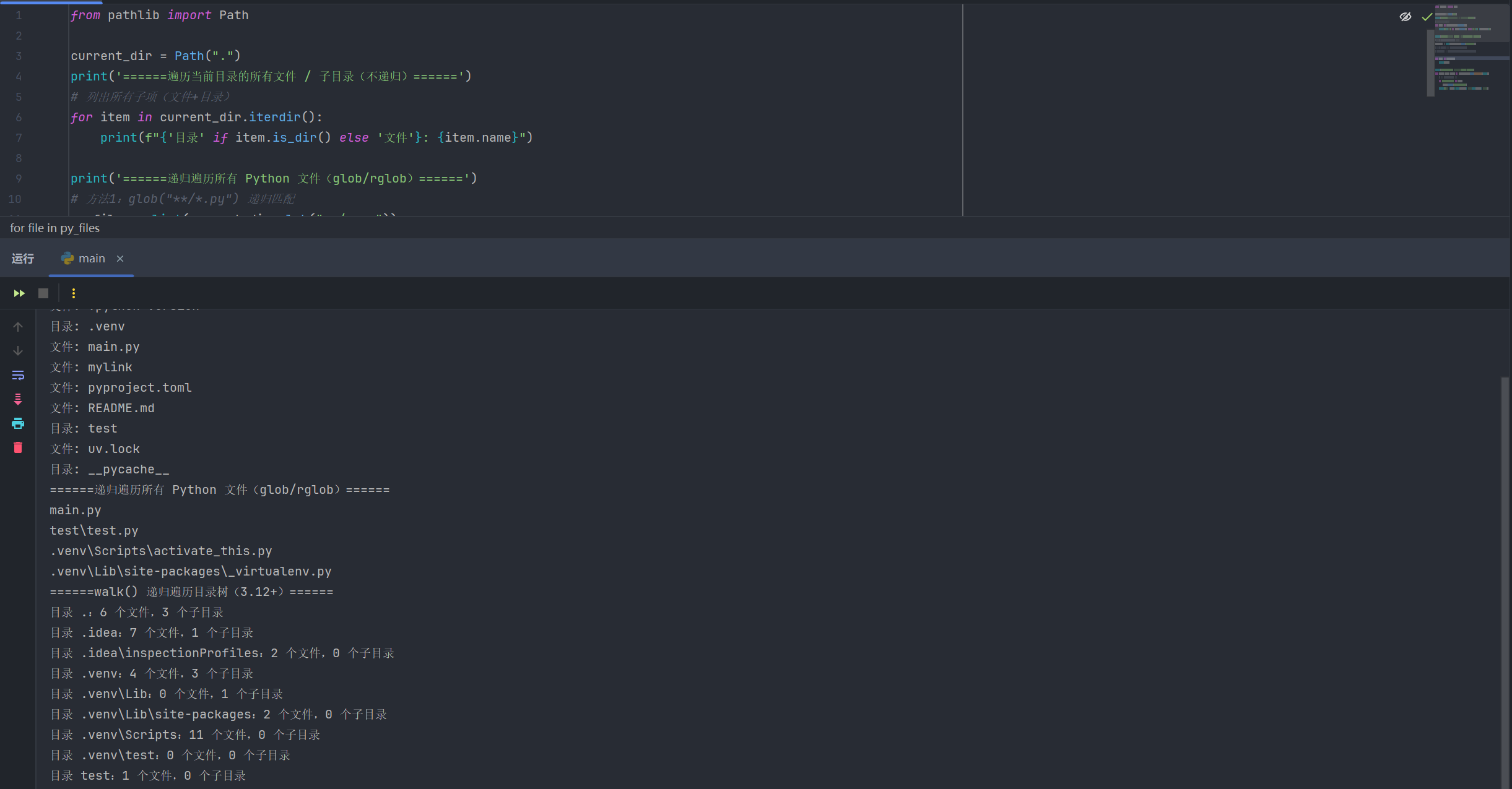
Task: Click iterdir in the for loop
Action: 274,118
